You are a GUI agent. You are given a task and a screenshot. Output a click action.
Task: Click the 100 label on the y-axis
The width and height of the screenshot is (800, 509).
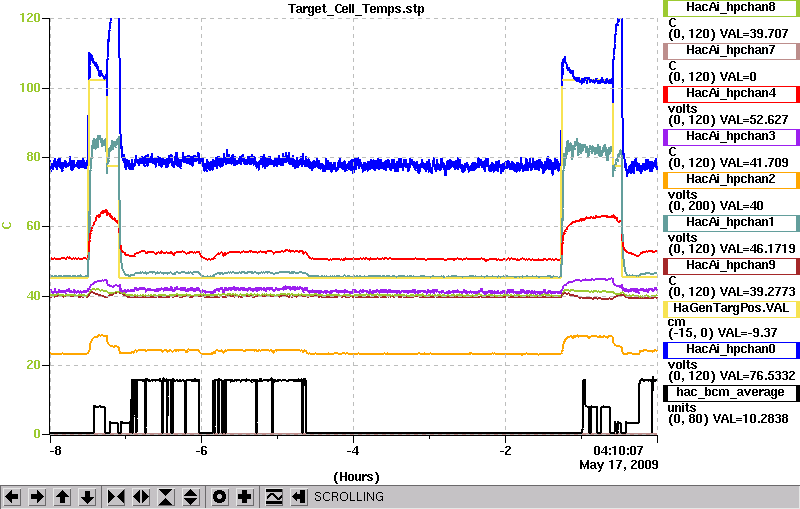pyautogui.click(x=30, y=87)
